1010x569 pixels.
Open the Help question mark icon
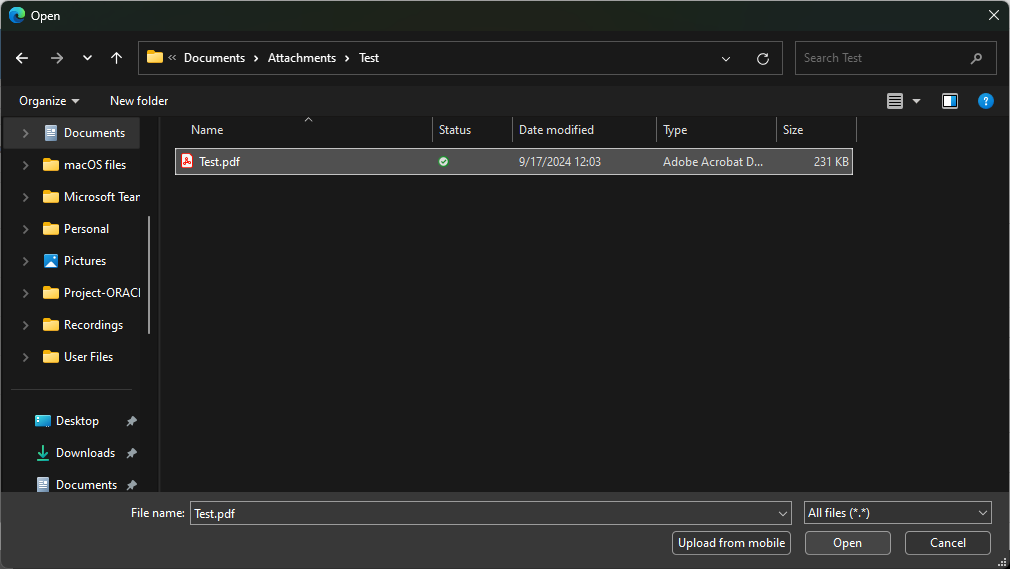[985, 101]
